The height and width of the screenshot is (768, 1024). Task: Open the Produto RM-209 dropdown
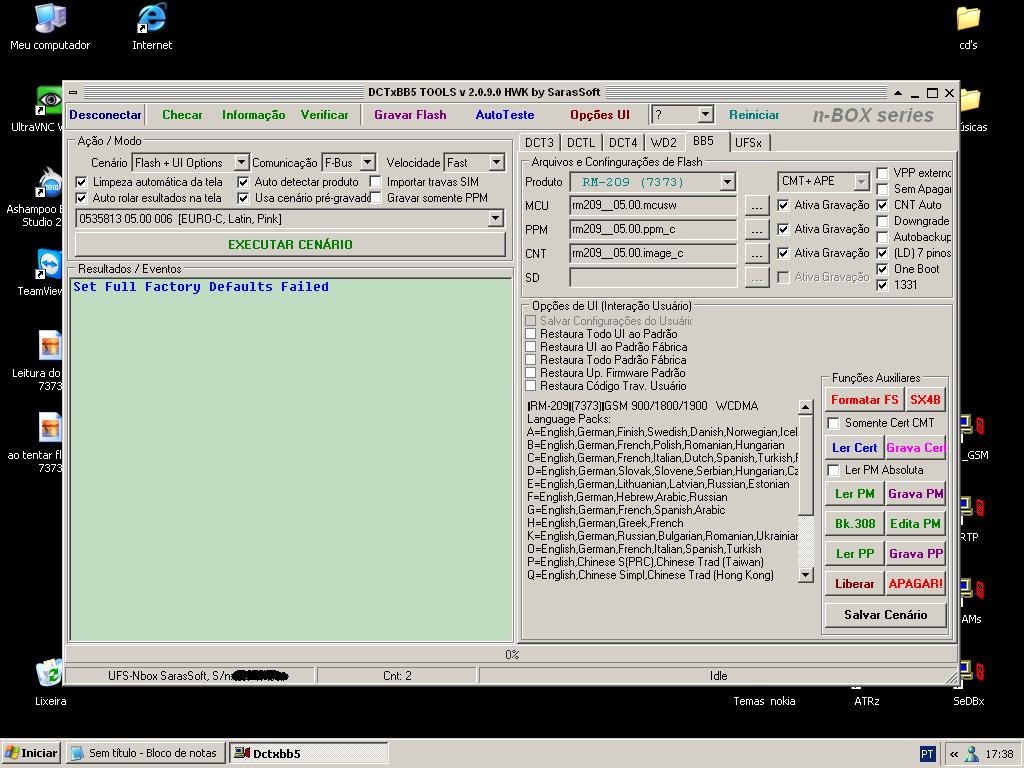click(x=728, y=182)
